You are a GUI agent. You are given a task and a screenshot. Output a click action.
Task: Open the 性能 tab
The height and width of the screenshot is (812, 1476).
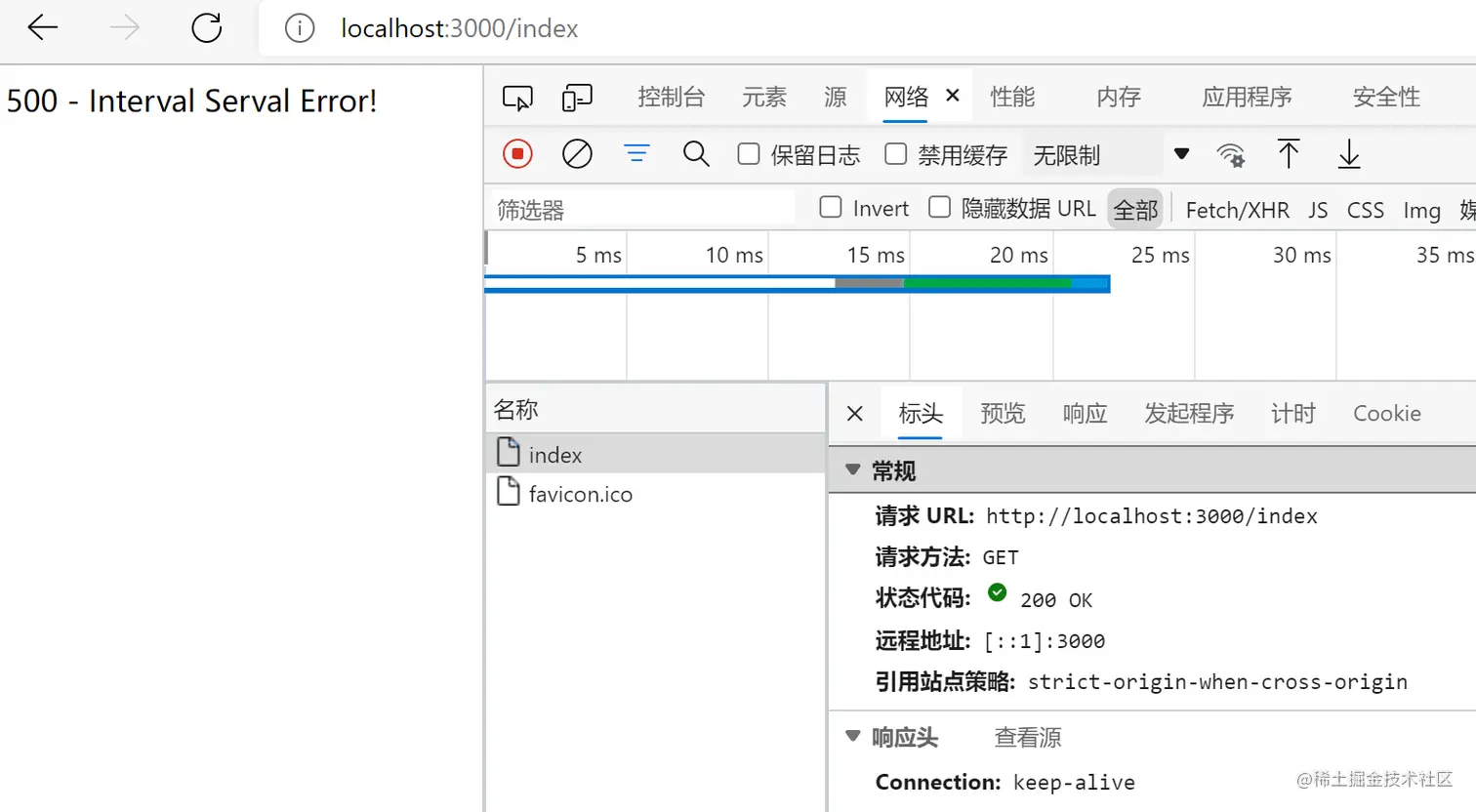tap(1012, 97)
